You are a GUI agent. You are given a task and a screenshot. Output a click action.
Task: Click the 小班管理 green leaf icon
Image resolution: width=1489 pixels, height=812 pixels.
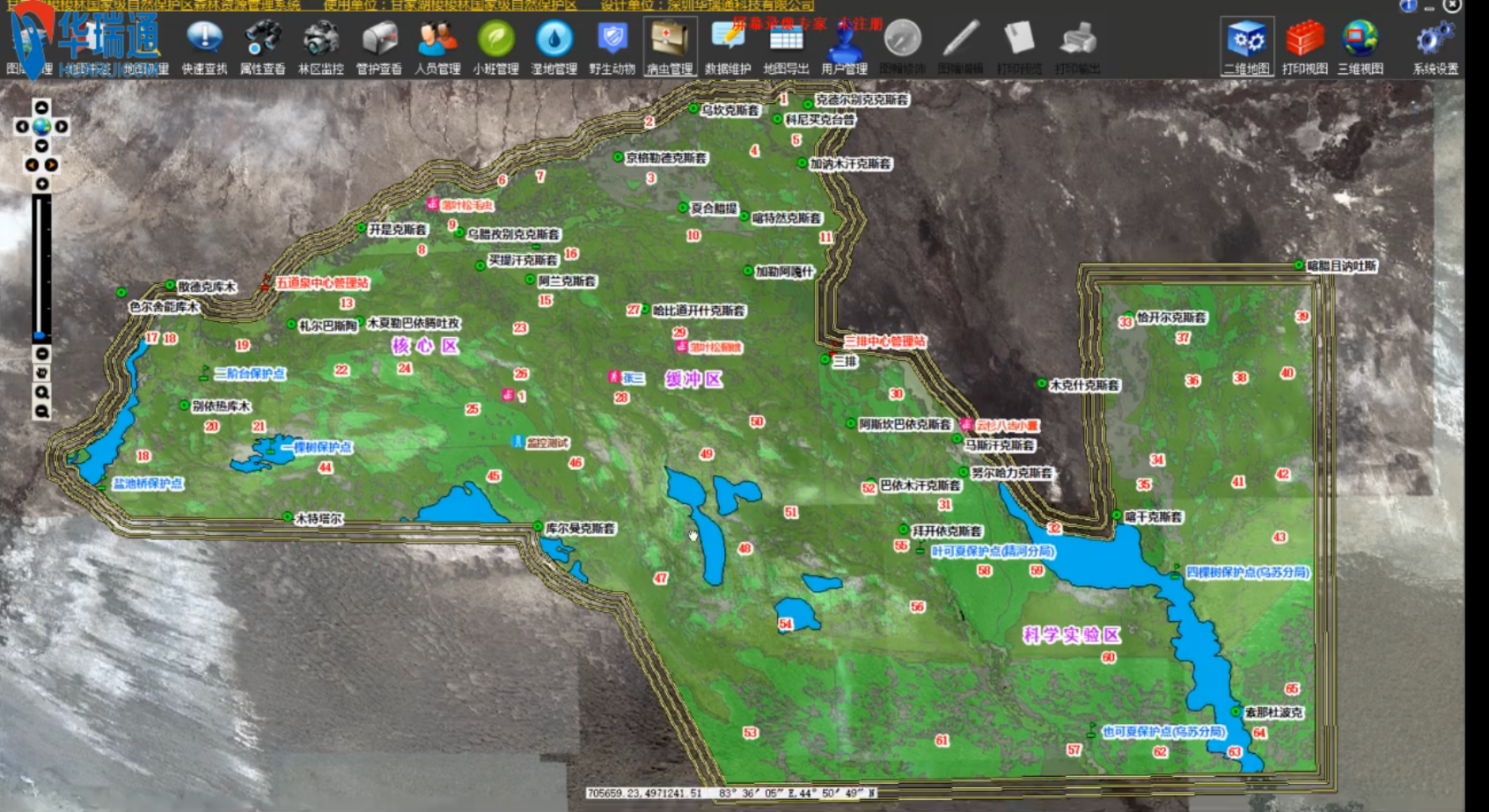coord(495,40)
